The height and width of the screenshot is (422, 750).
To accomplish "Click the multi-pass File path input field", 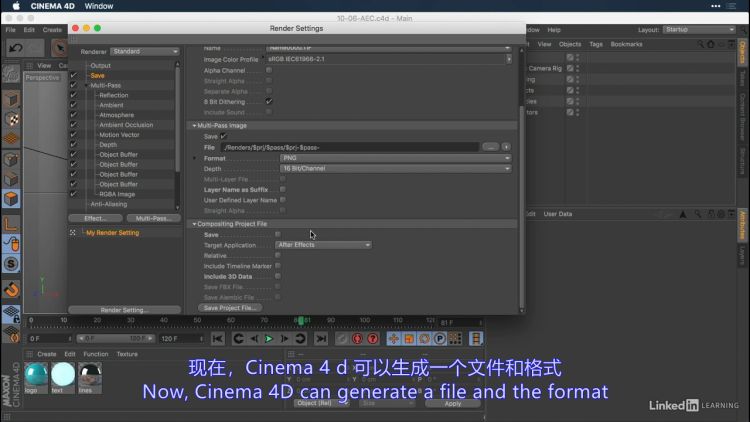I will (x=351, y=147).
